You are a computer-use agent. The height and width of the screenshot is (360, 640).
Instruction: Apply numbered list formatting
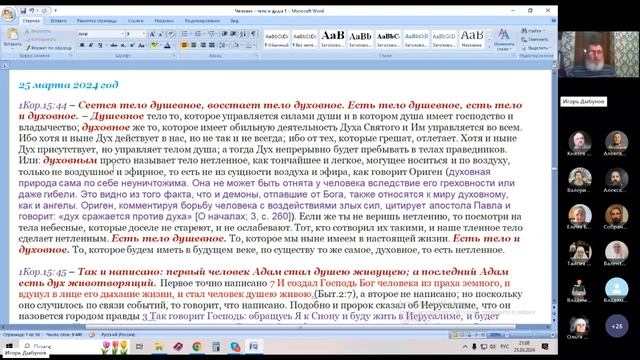pyautogui.click(x=198, y=34)
